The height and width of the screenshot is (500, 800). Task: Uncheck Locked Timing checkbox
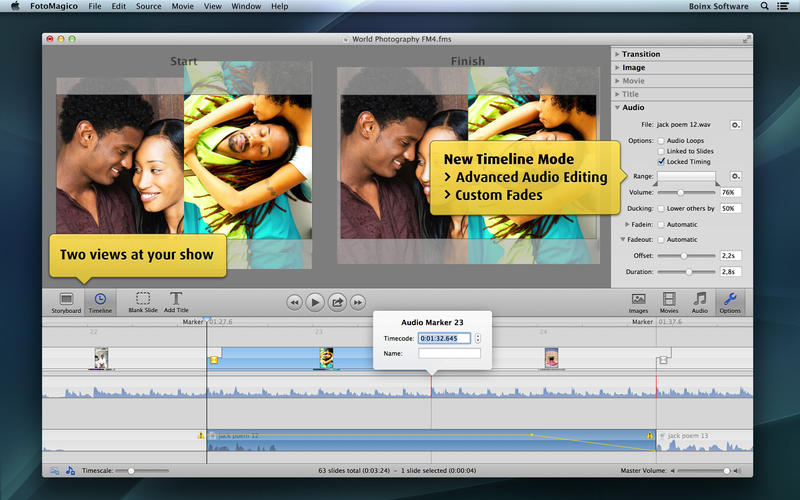pyautogui.click(x=661, y=161)
